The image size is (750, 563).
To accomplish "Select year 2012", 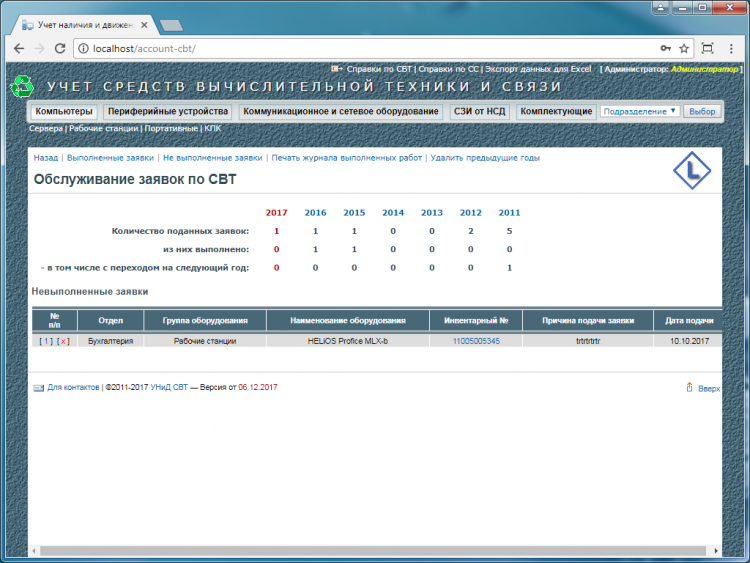I will (471, 213).
